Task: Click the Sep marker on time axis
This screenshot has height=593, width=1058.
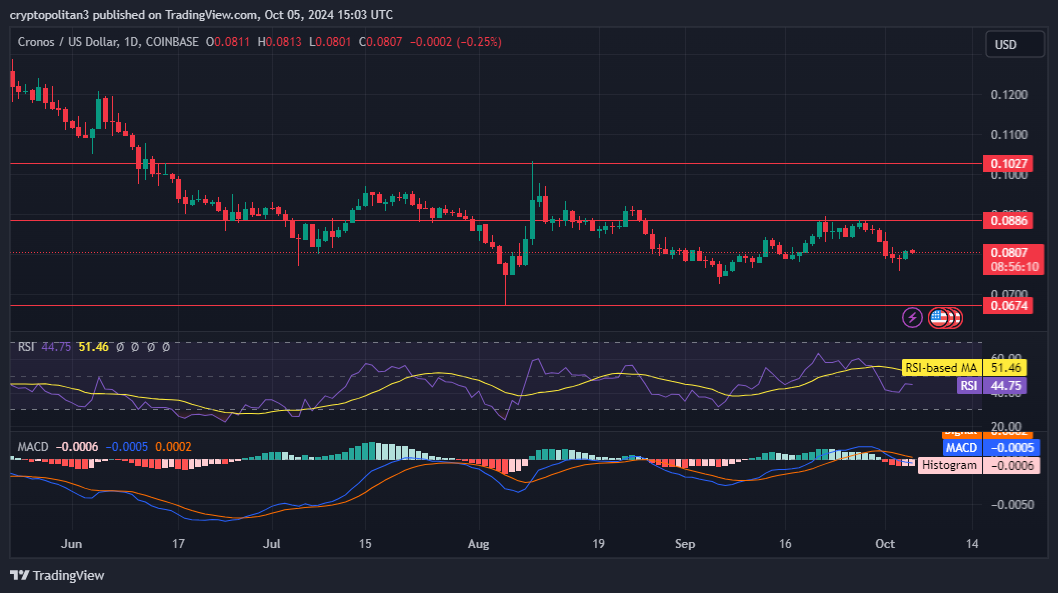Action: [684, 545]
